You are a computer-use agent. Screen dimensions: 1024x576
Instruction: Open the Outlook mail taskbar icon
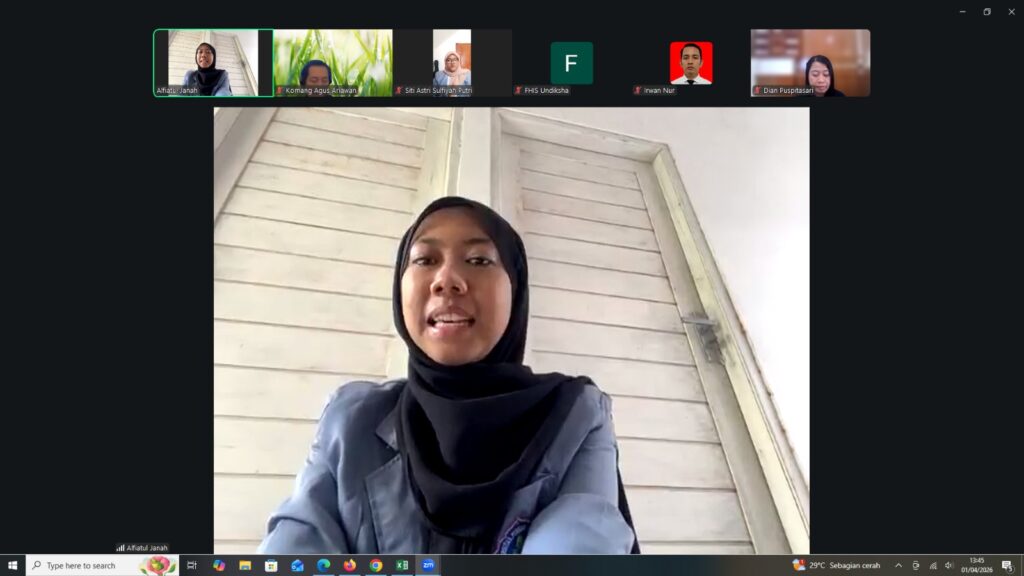pyautogui.click(x=297, y=565)
